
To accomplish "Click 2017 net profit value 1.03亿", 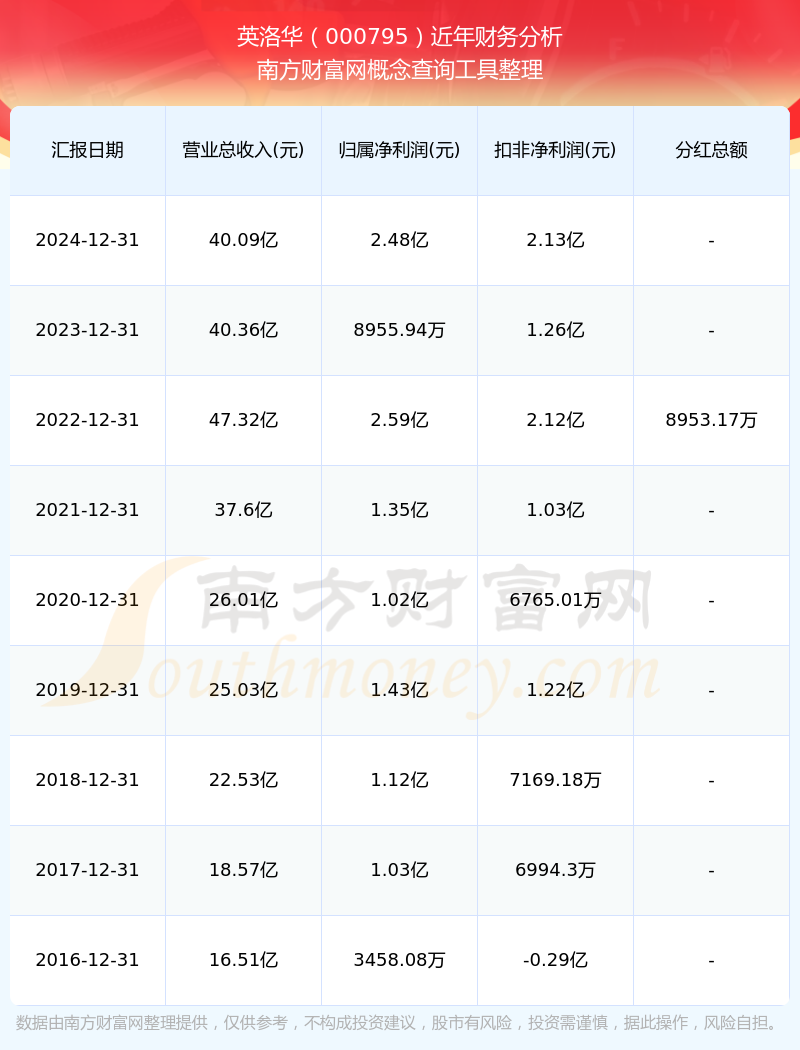I will point(400,870).
